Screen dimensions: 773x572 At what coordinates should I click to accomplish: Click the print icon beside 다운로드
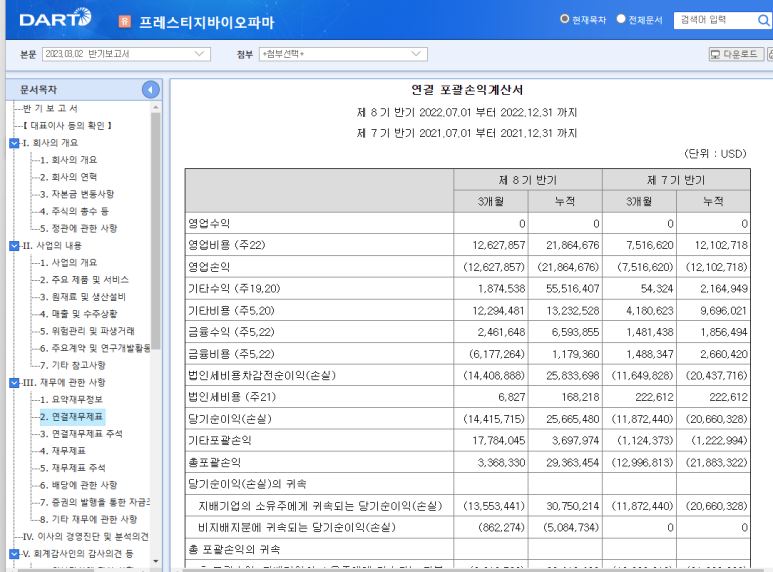[x=770, y=54]
